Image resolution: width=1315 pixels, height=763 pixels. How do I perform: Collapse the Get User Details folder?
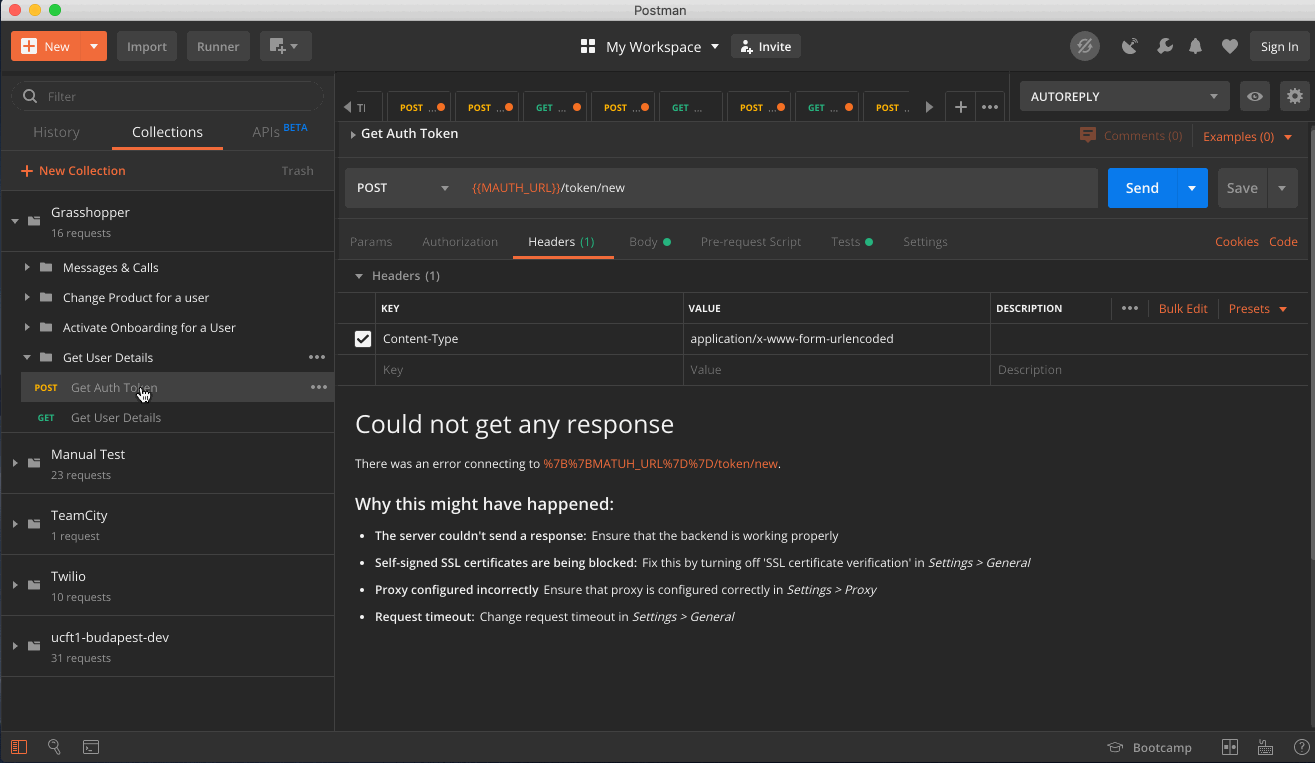pyautogui.click(x=28, y=357)
